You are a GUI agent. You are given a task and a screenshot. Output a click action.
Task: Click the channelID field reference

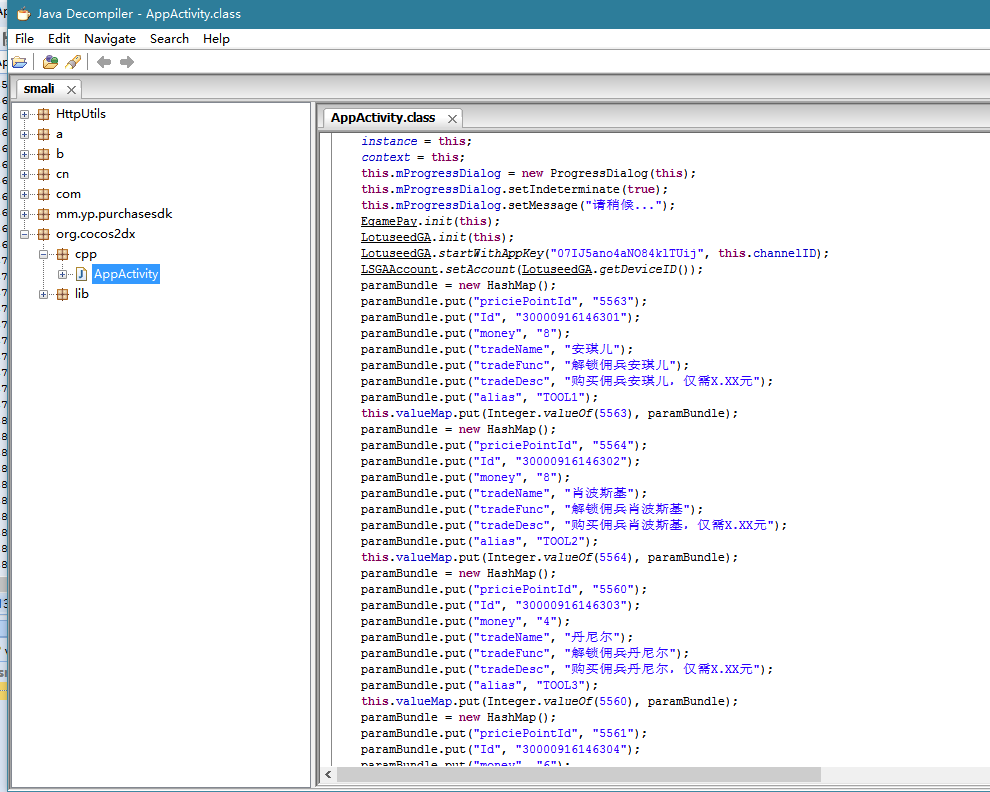(x=784, y=253)
